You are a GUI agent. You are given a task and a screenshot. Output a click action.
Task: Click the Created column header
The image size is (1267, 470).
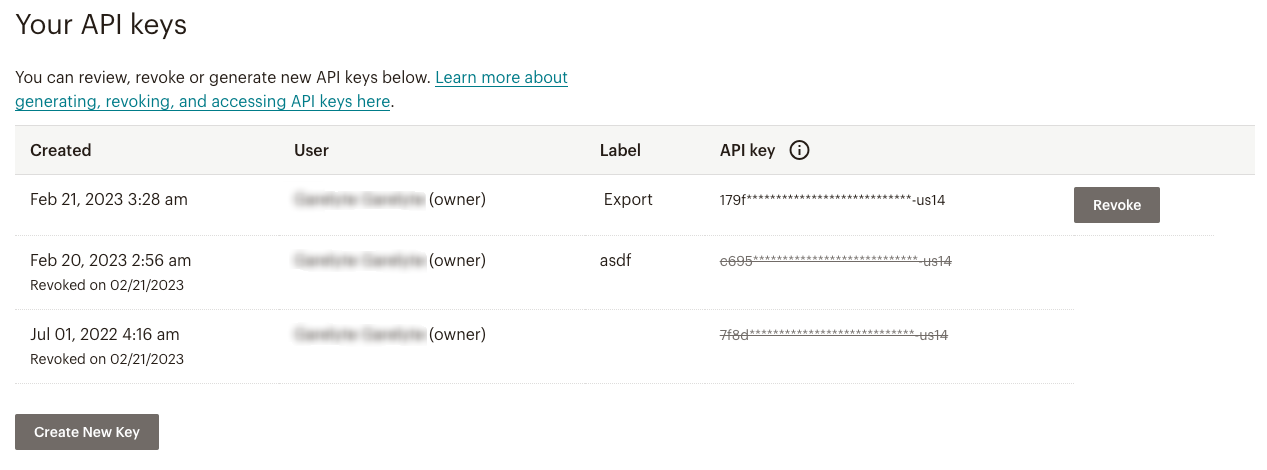(x=61, y=150)
